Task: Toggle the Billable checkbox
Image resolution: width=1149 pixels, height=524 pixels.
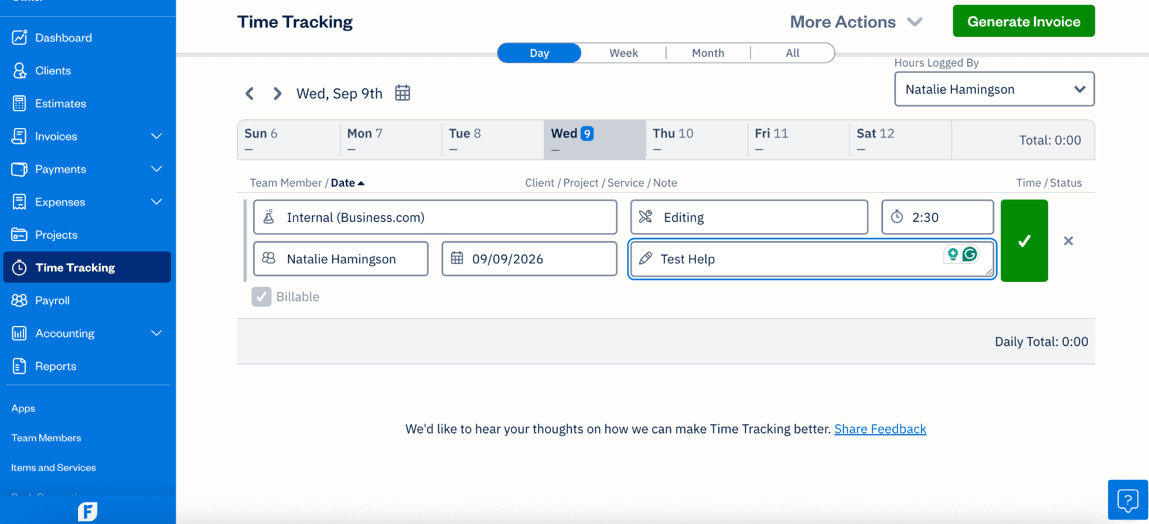Action: click(262, 297)
